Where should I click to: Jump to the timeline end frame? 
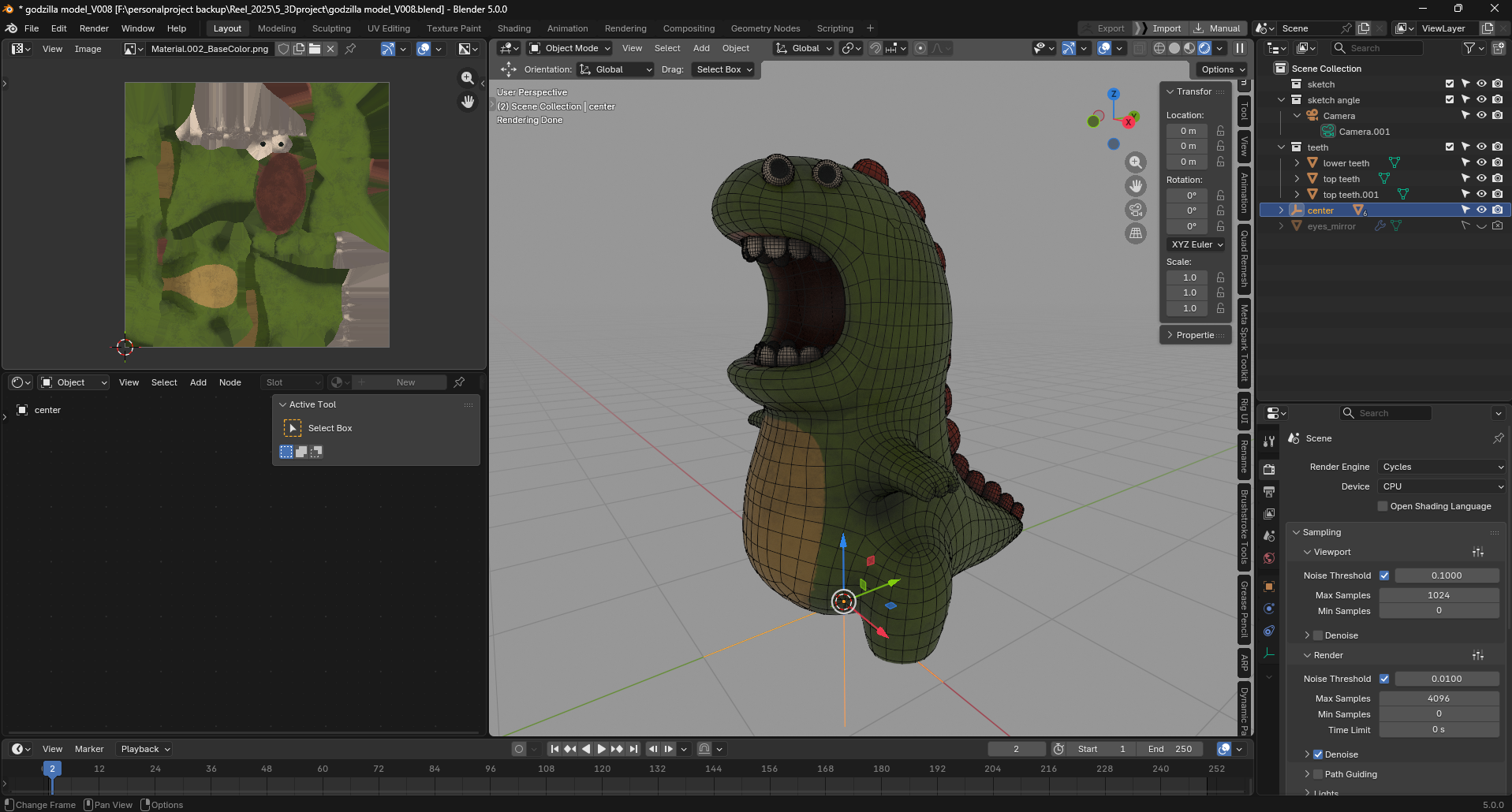coord(633,749)
